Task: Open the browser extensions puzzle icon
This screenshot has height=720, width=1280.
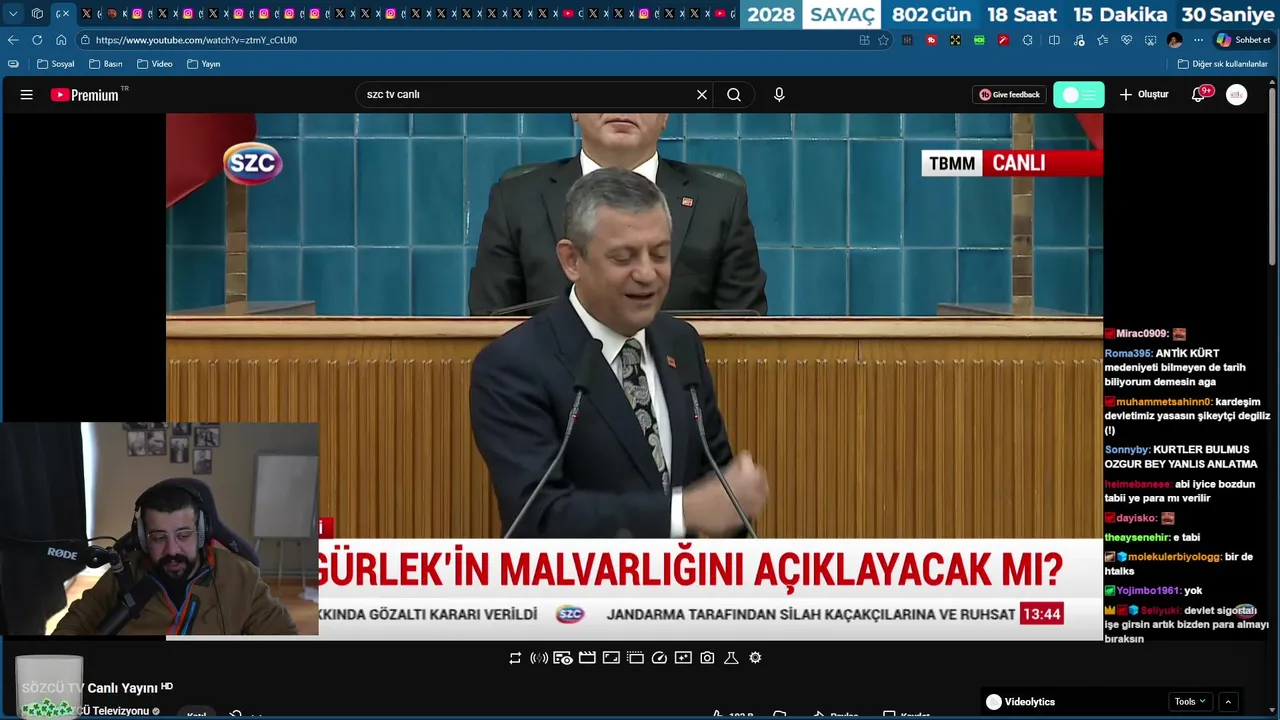Action: [1028, 40]
